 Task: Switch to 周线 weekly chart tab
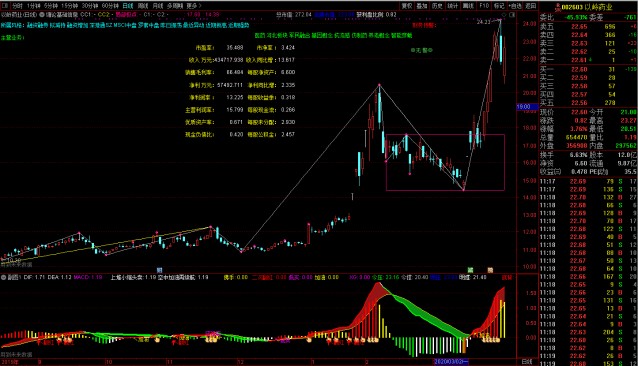pyautogui.click(x=143, y=6)
